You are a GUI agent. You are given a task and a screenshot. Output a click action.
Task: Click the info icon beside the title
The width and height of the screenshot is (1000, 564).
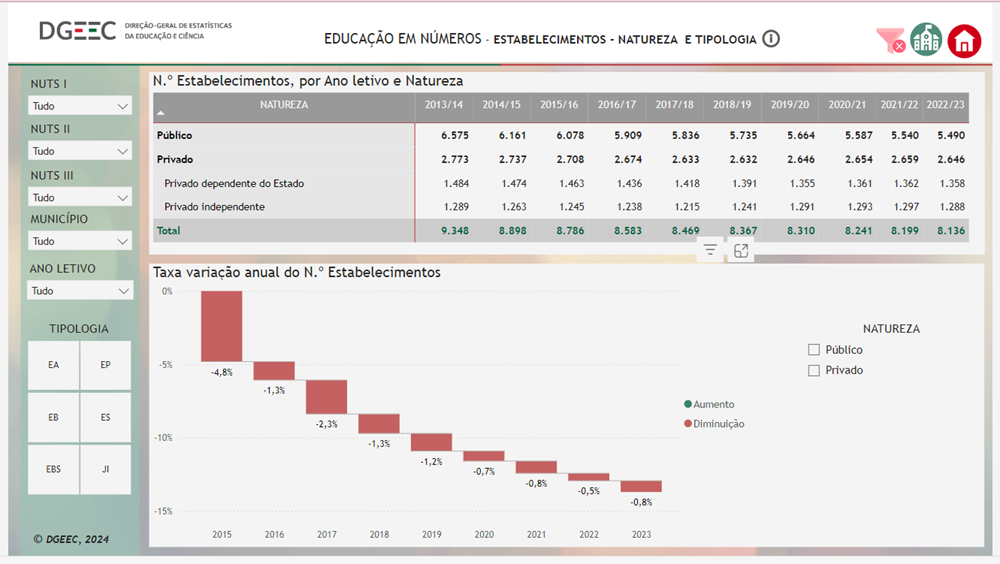point(771,39)
